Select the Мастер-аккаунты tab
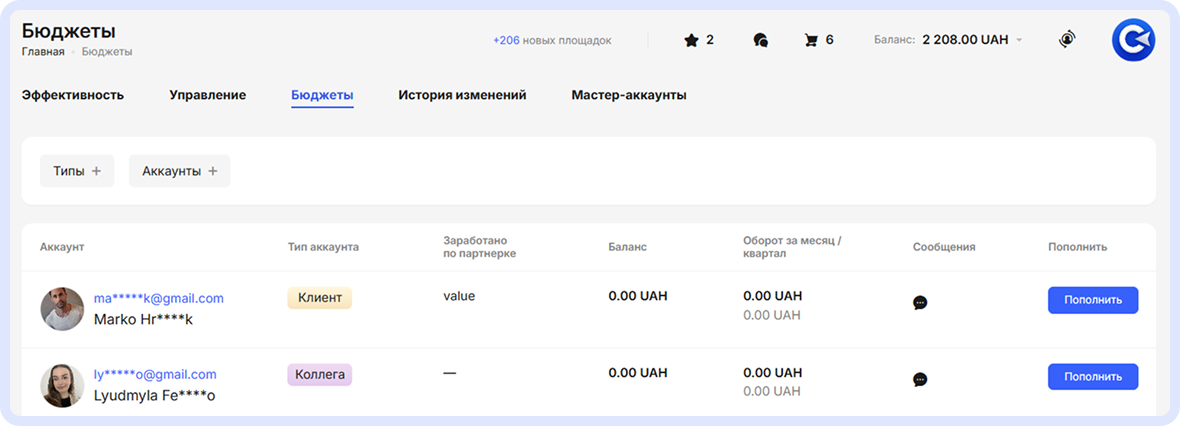Image resolution: width=1180 pixels, height=426 pixels. coord(629,95)
